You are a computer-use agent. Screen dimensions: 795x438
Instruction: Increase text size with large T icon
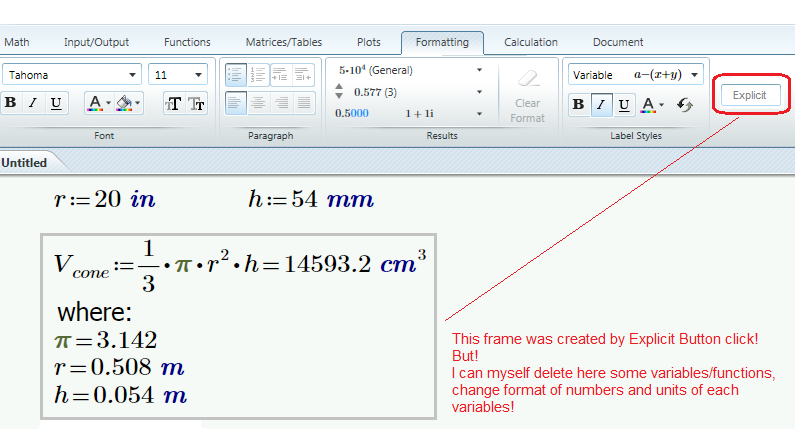click(173, 103)
